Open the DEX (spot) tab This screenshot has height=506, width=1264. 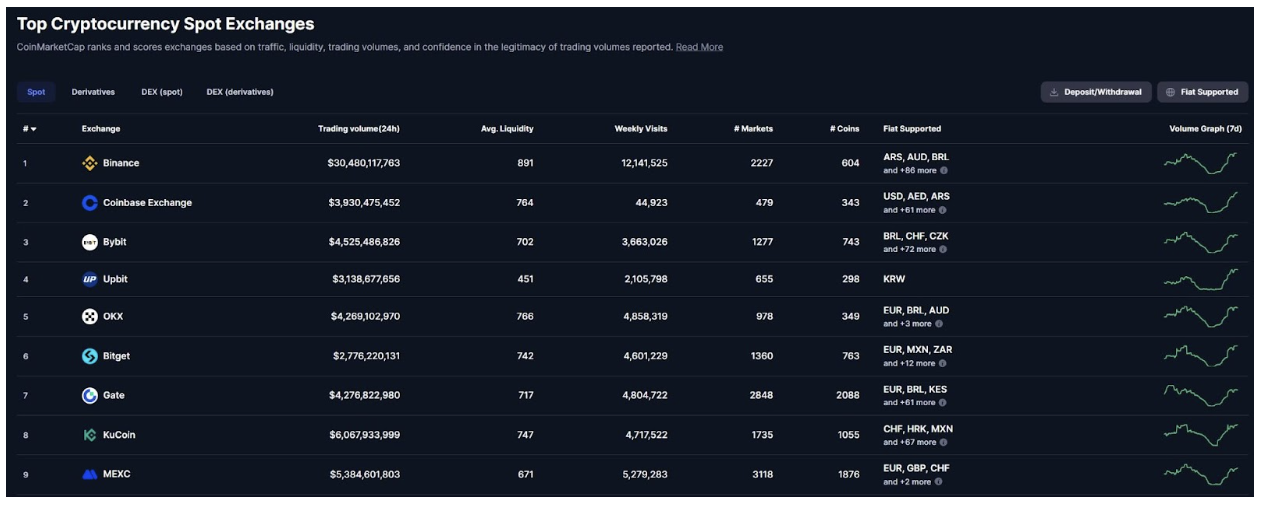pyautogui.click(x=162, y=92)
